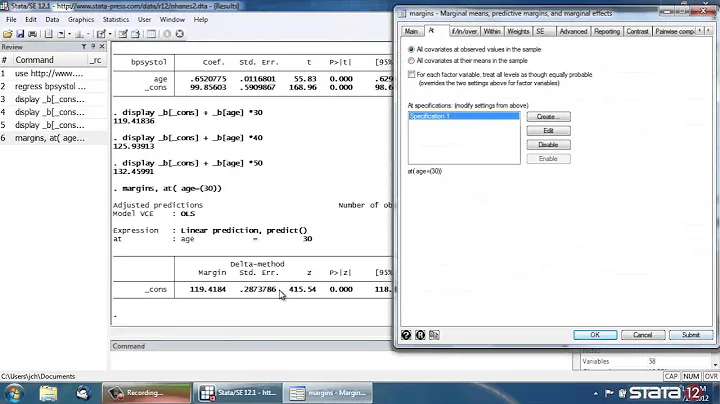This screenshot has width=720, height=404.
Task: Click the third pinned taskbar icon
Action: 83,393
